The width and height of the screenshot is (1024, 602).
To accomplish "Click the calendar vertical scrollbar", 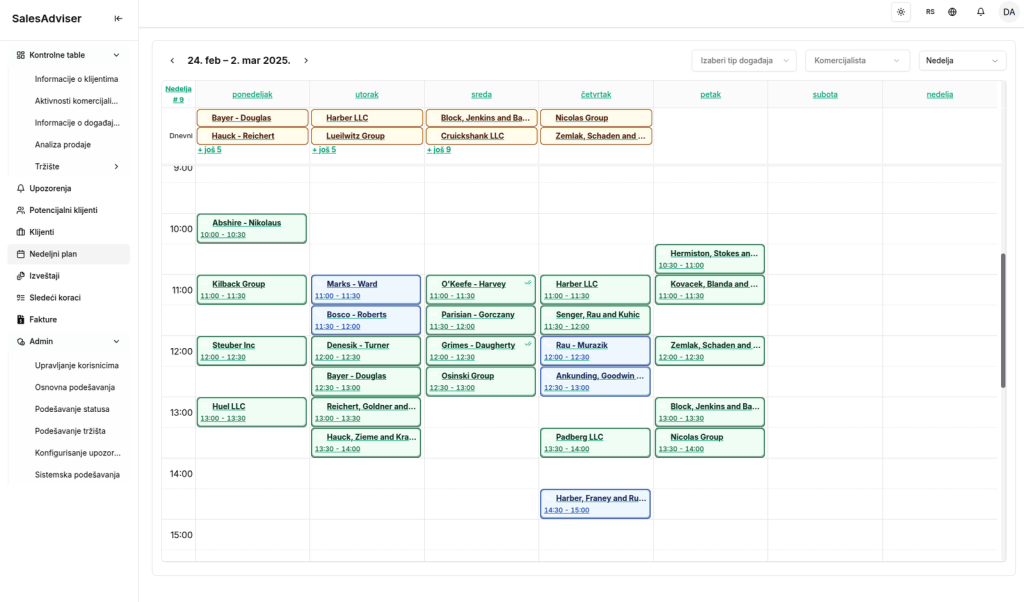I will [x=1003, y=320].
